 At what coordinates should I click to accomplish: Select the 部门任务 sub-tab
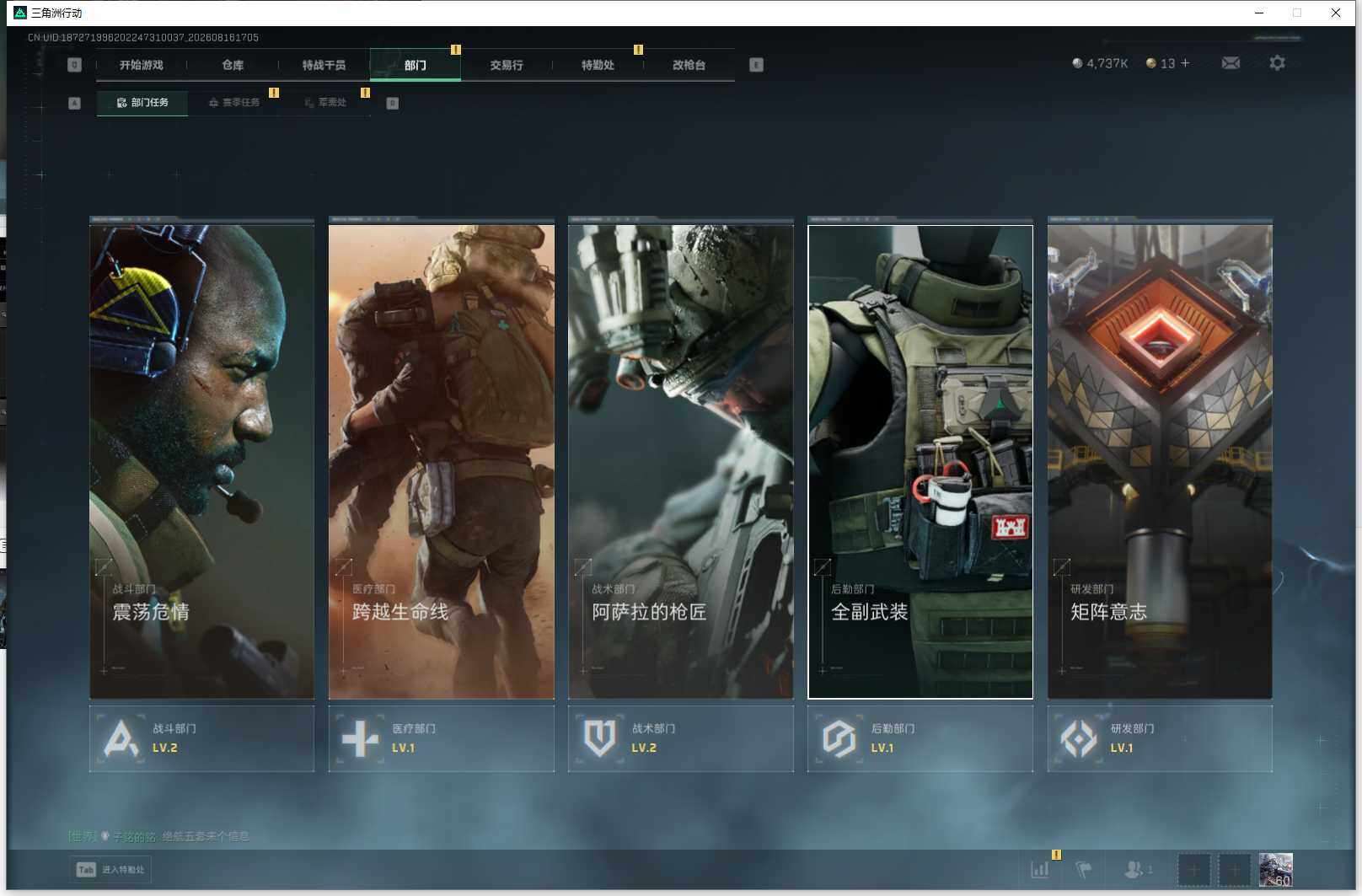pyautogui.click(x=142, y=103)
